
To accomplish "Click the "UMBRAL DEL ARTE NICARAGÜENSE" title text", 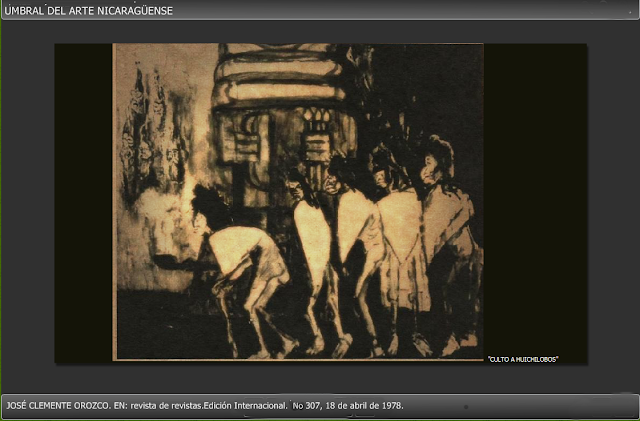I will click(89, 11).
